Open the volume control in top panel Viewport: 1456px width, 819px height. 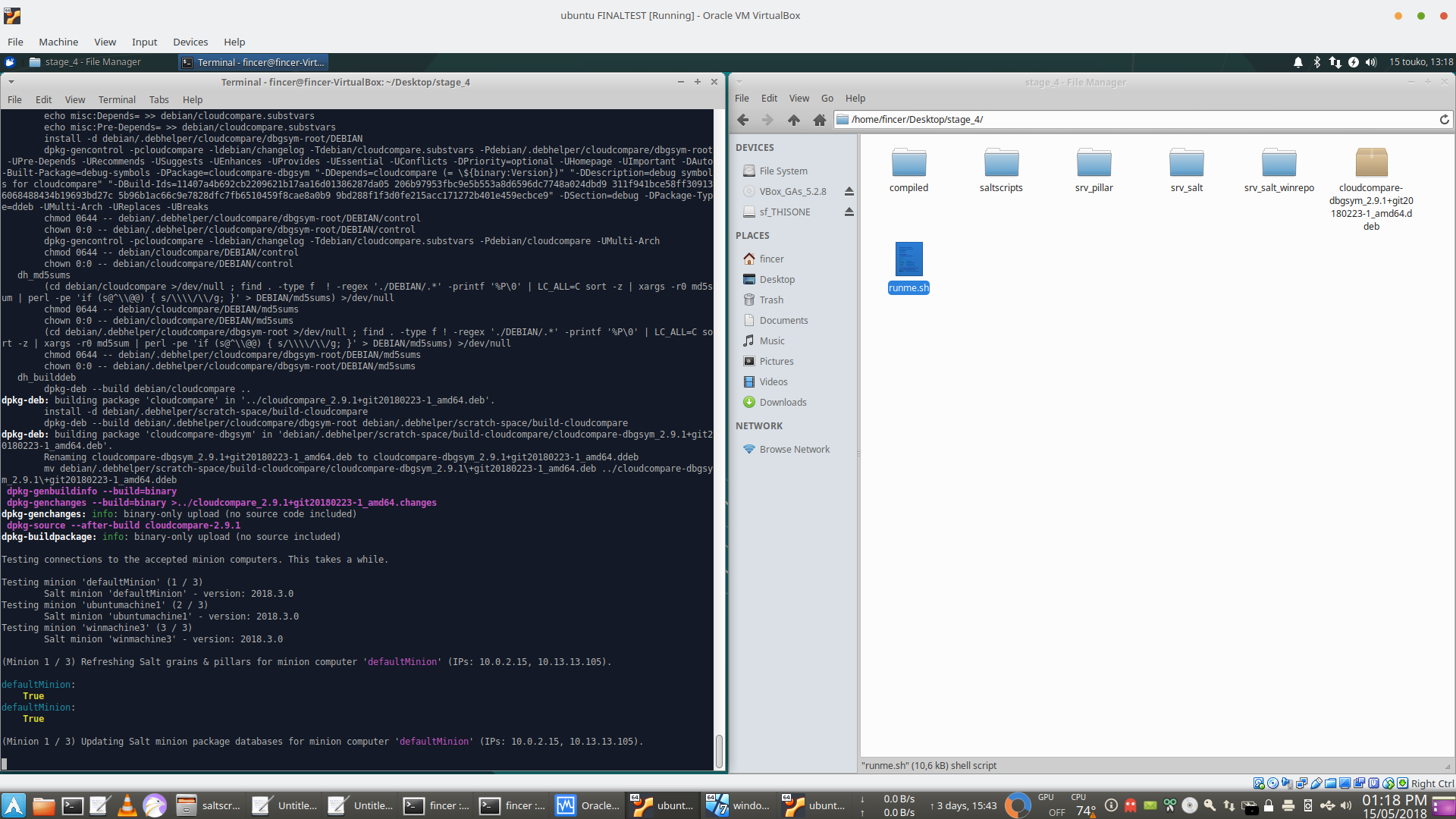pyautogui.click(x=1370, y=62)
